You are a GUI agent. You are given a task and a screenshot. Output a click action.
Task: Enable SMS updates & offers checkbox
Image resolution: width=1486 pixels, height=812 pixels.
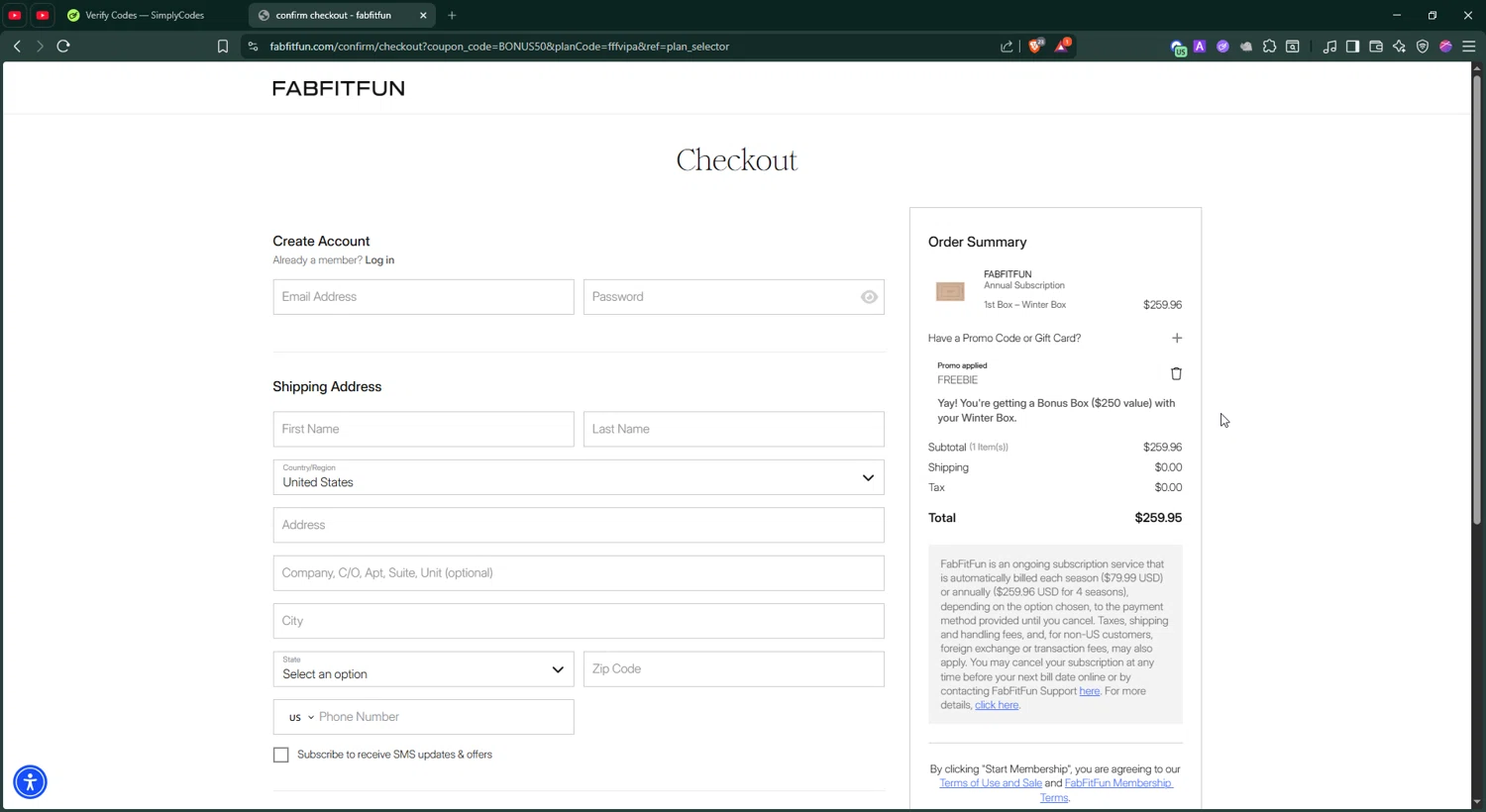281,756
